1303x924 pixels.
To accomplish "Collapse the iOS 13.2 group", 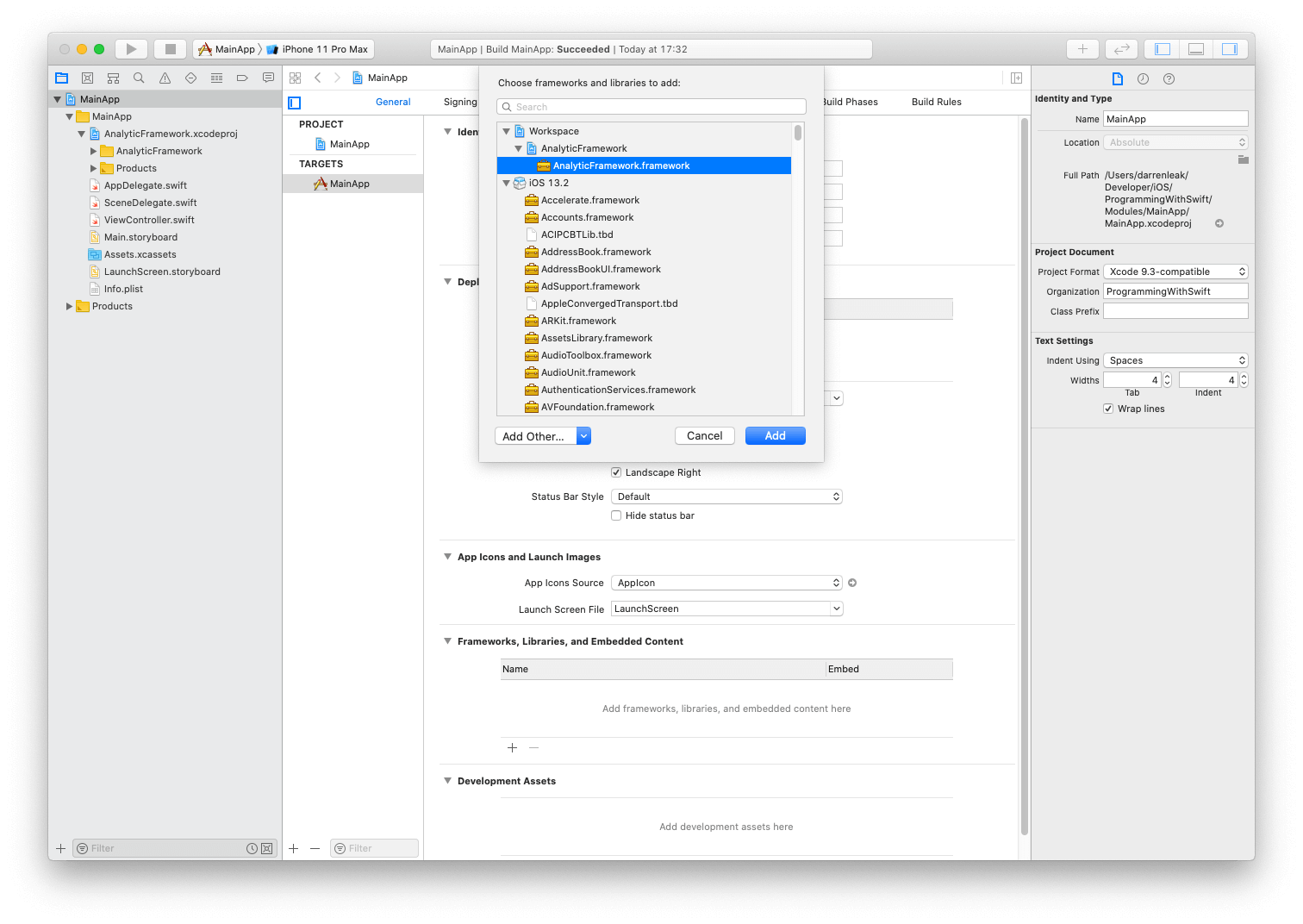I will [507, 183].
